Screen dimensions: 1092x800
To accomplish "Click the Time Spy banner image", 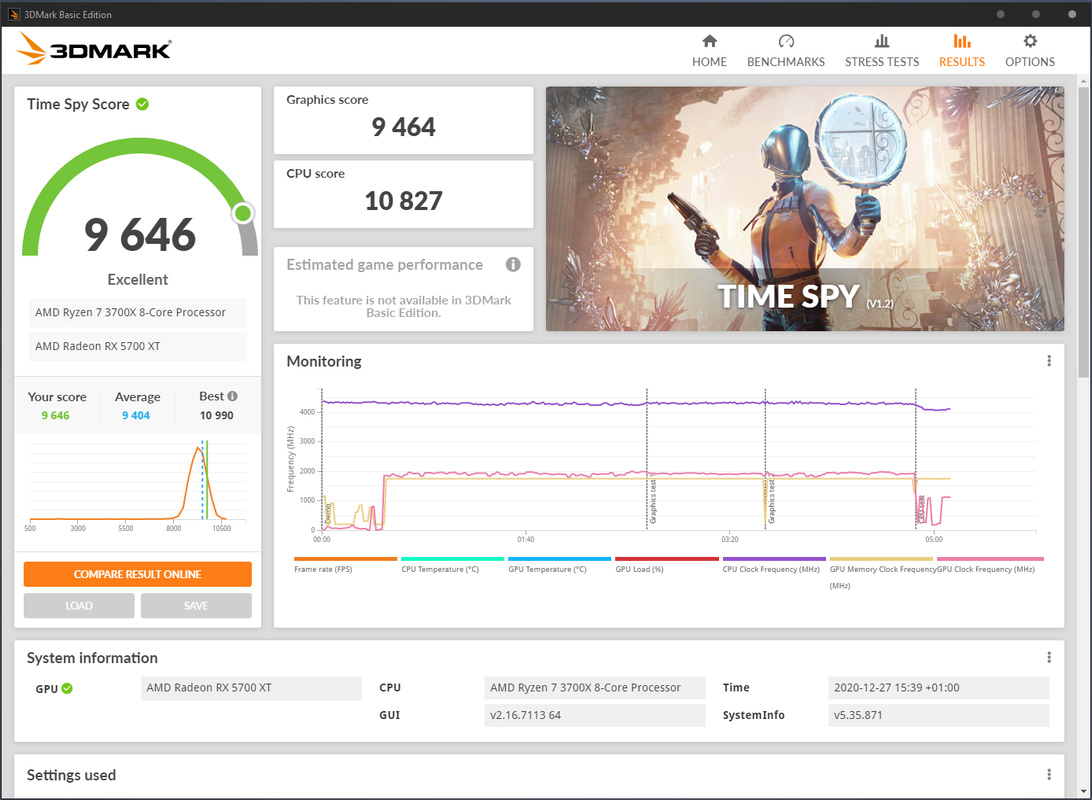I will click(804, 208).
